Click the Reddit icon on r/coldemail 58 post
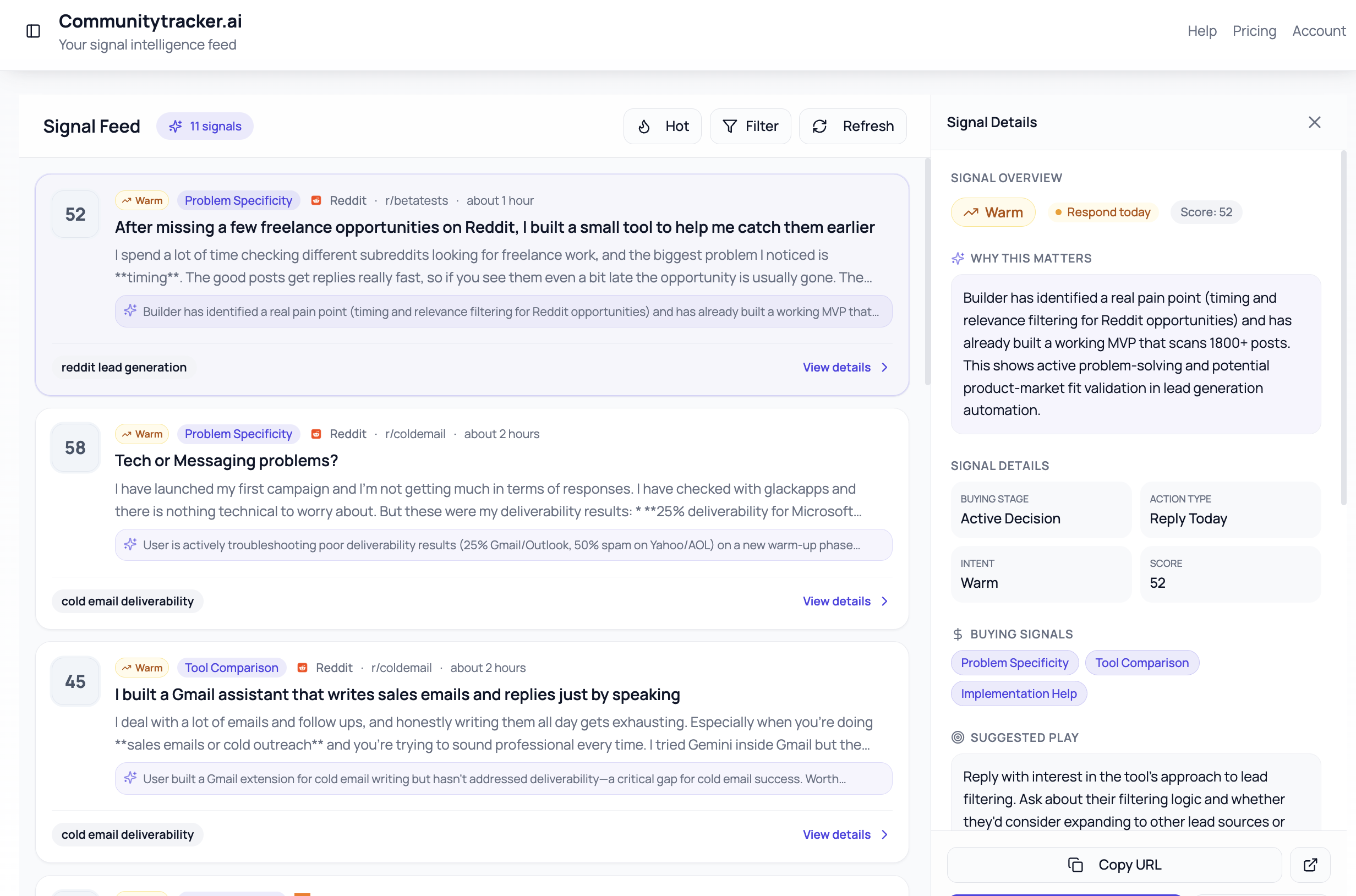Image resolution: width=1356 pixels, height=896 pixels. [316, 434]
